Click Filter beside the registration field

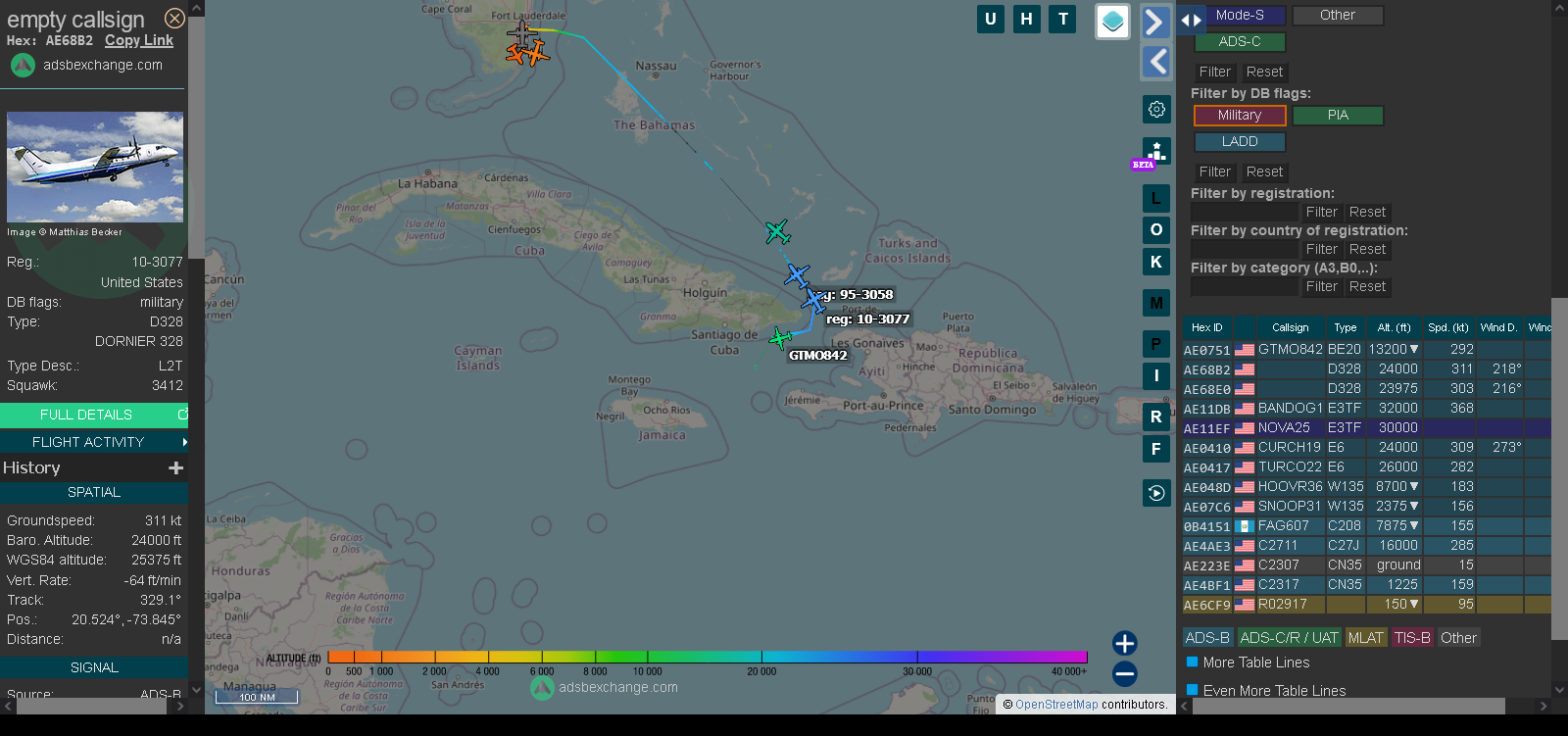[1321, 212]
